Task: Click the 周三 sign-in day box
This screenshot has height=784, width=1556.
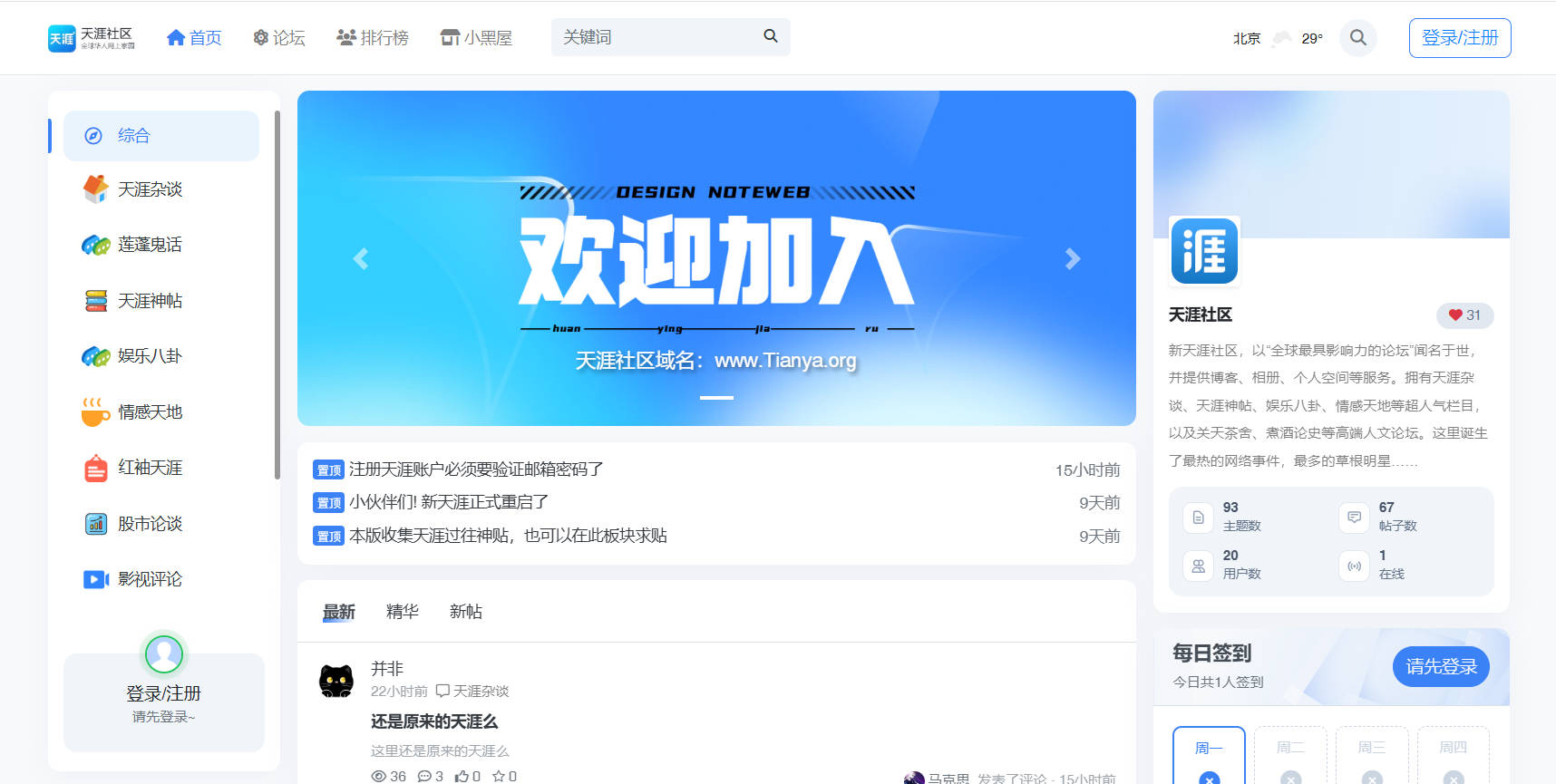Action: 1372,755
